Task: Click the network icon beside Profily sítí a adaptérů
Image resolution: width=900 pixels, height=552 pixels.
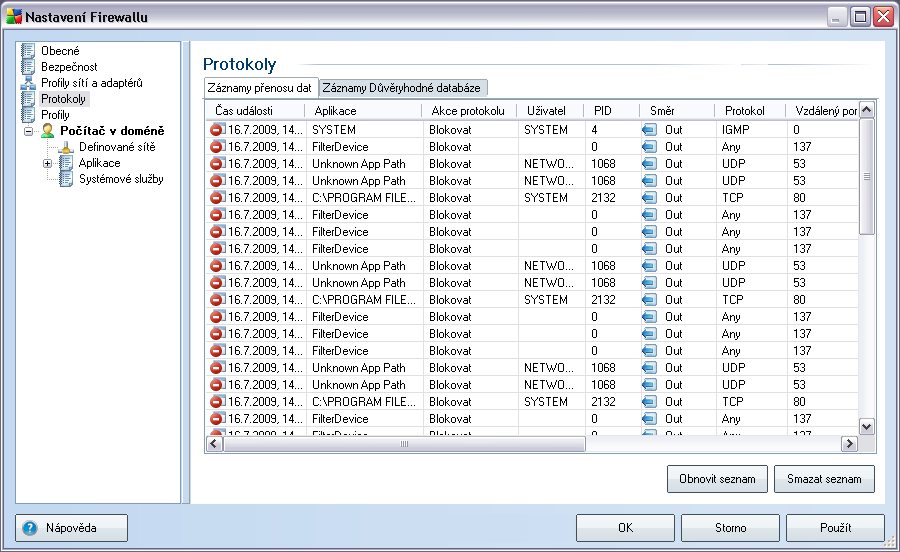Action: pos(28,83)
